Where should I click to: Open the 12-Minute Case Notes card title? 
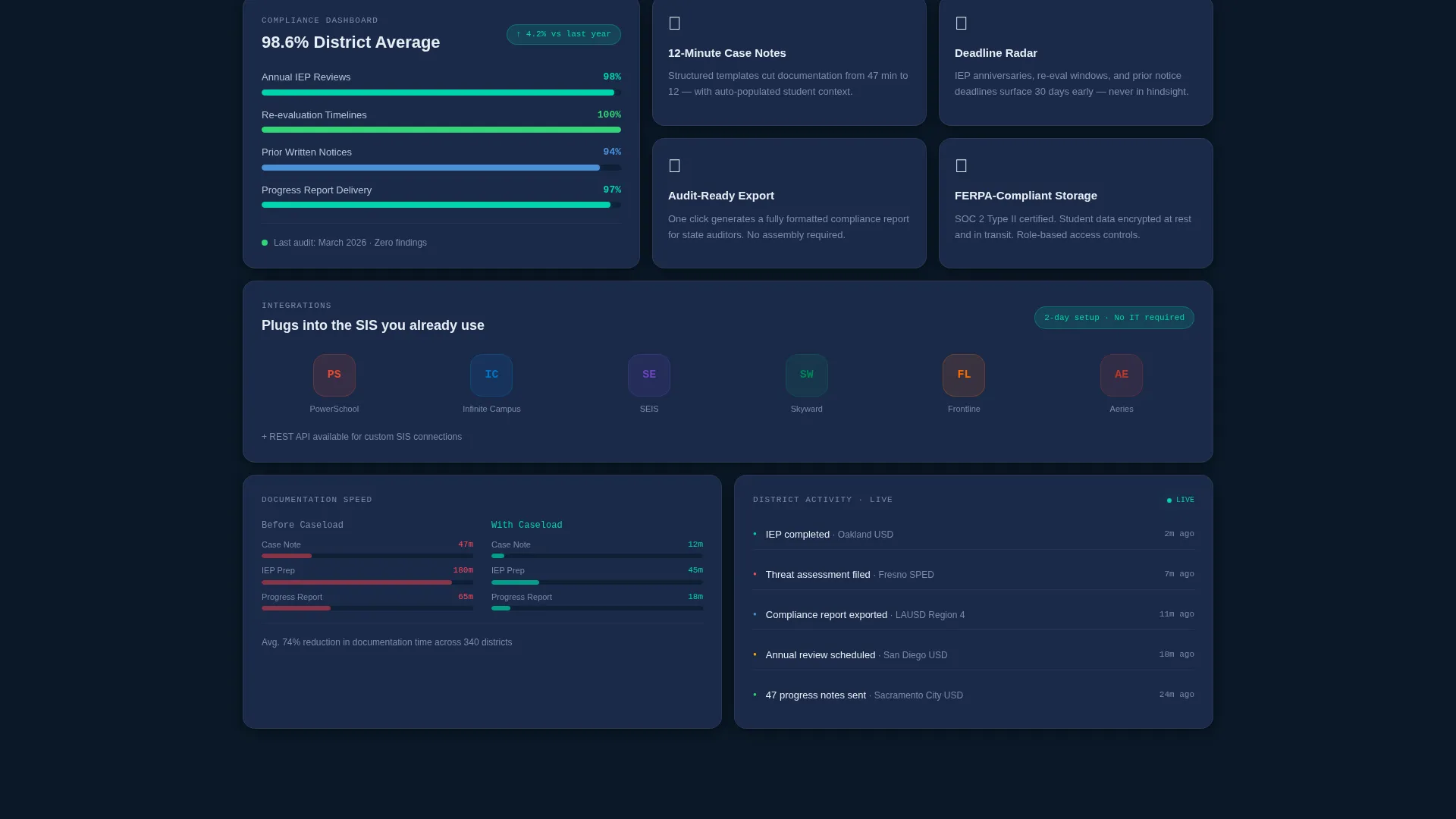pos(726,53)
